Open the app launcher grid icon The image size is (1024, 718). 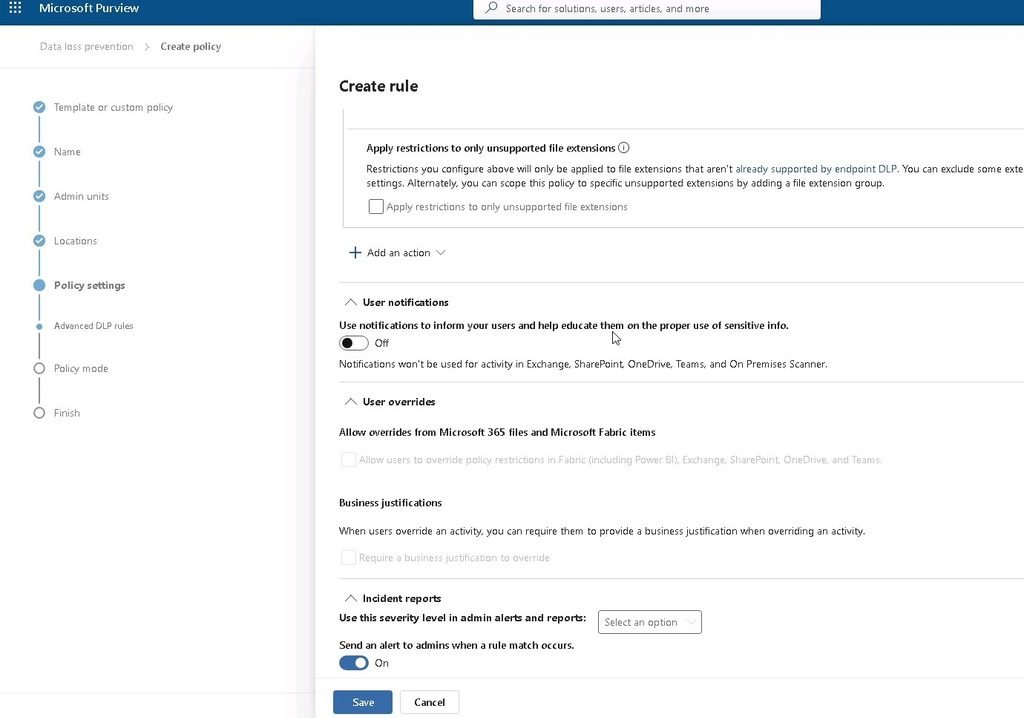point(15,8)
